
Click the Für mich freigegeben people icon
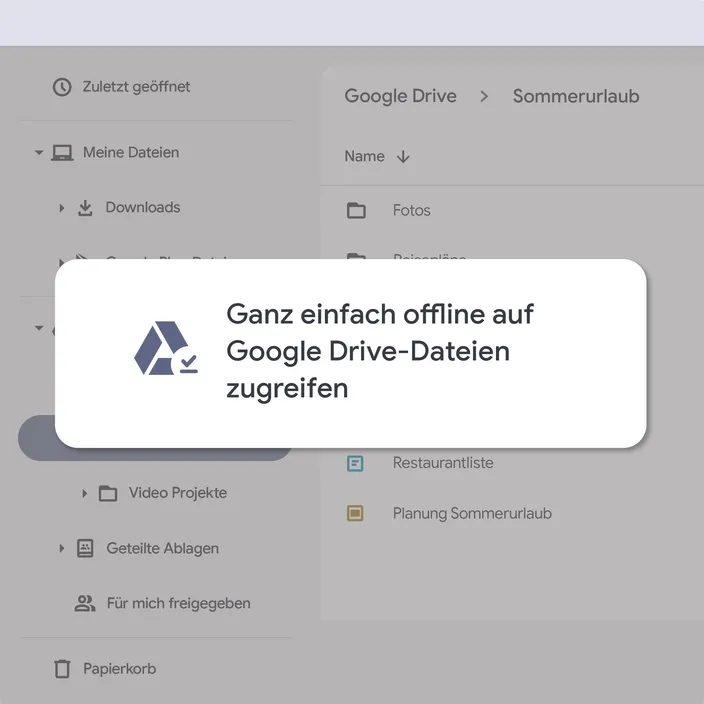click(x=85, y=603)
